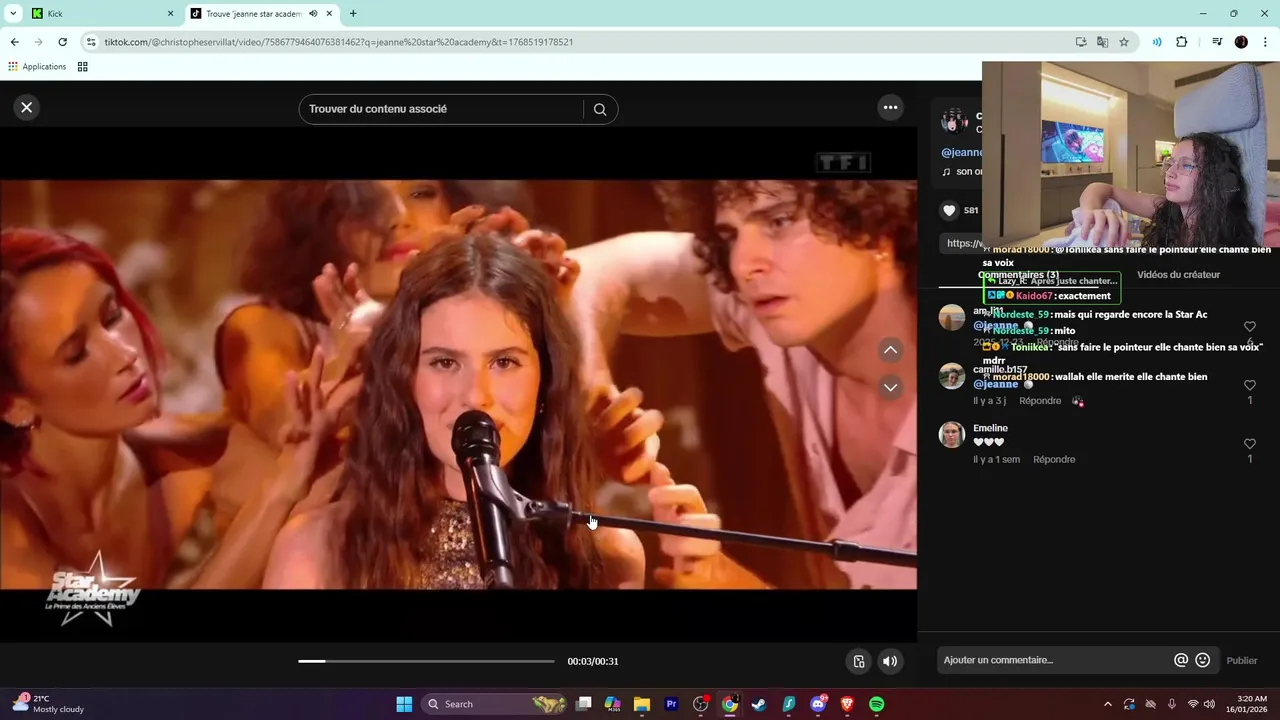Click the @jeanne mention in camille.b157's comment
This screenshot has height=720, width=1280.
[995, 384]
